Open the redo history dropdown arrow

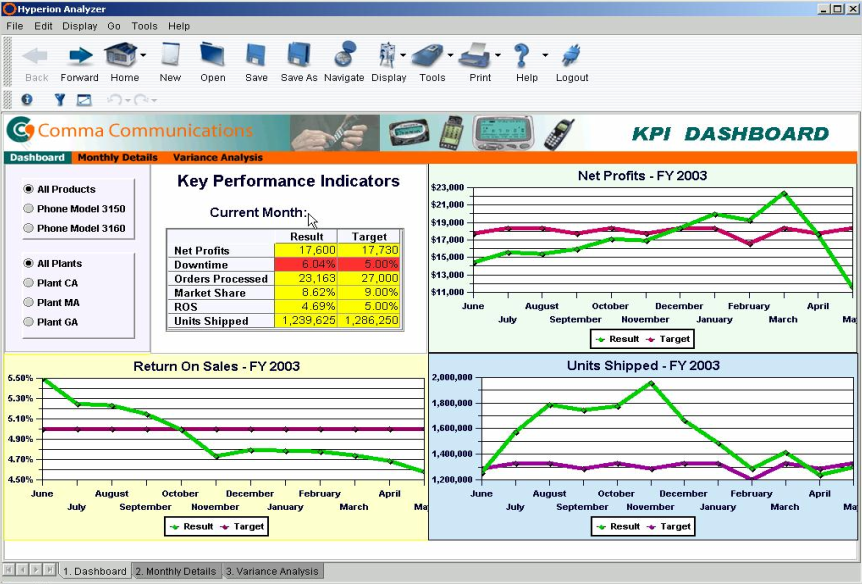tap(154, 100)
